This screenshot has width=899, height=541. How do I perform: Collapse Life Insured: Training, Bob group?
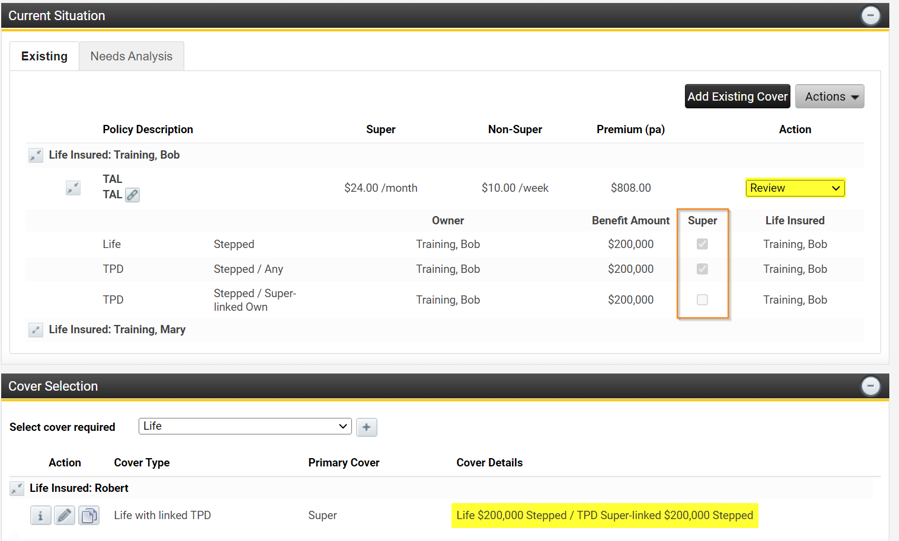(x=36, y=156)
